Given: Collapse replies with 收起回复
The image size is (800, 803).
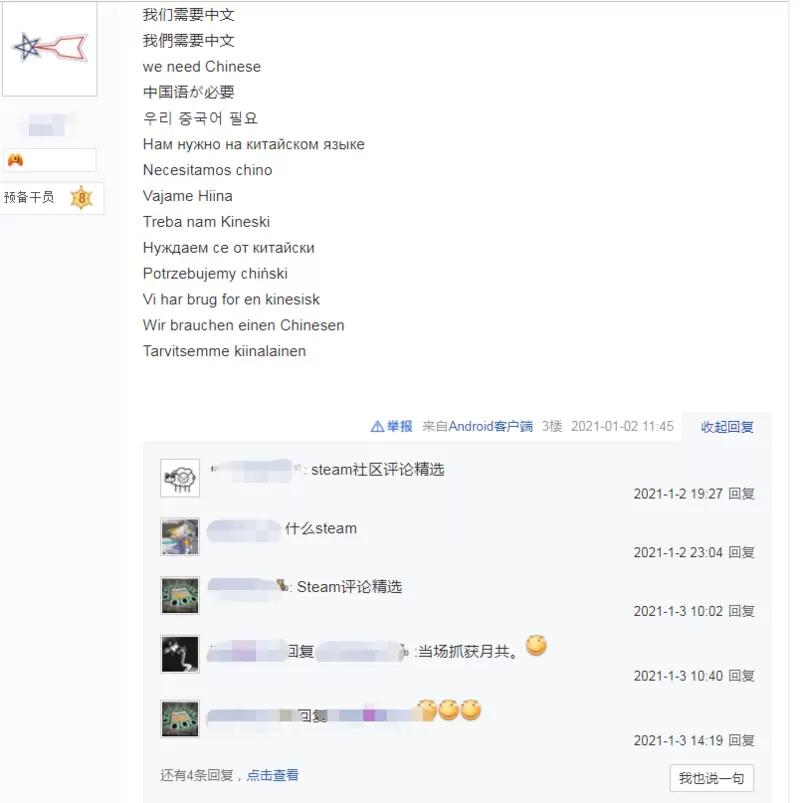Looking at the screenshot, I should click(x=727, y=427).
